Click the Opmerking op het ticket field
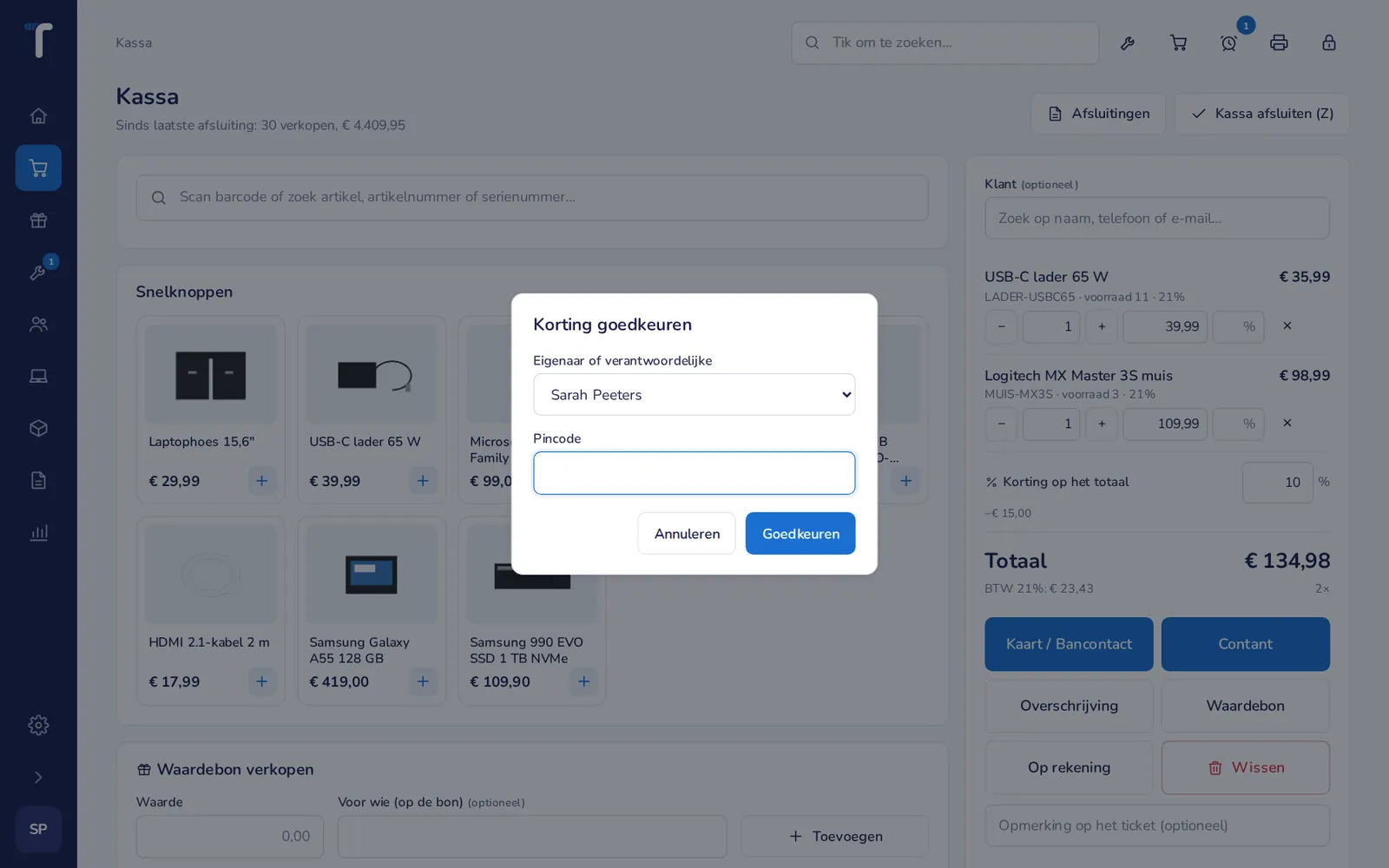This screenshot has height=868, width=1389. [1157, 825]
